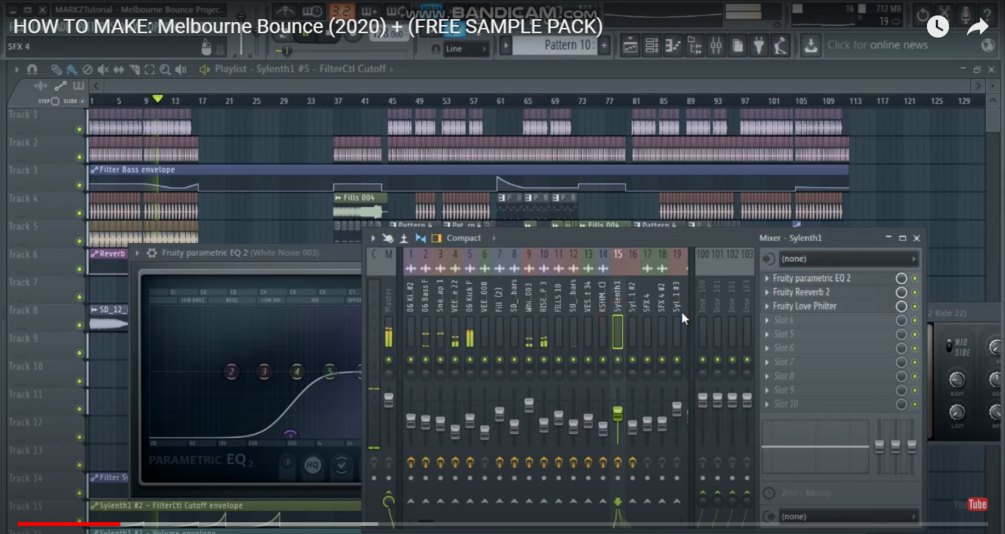The height and width of the screenshot is (534, 1005).
Task: Select the playlist Zoom magnifier tool
Action: (165, 69)
